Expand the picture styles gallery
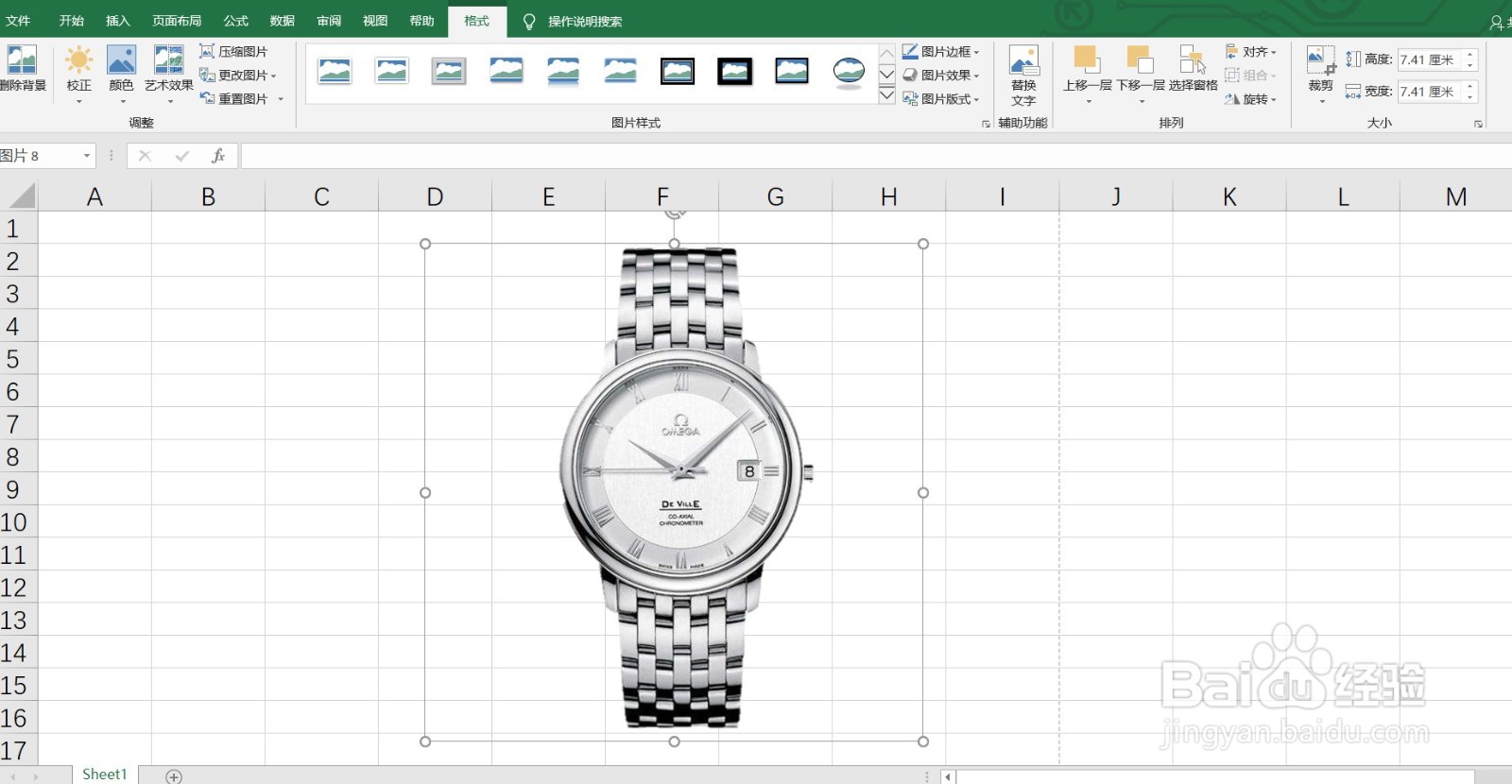The image size is (1512, 784). [886, 95]
